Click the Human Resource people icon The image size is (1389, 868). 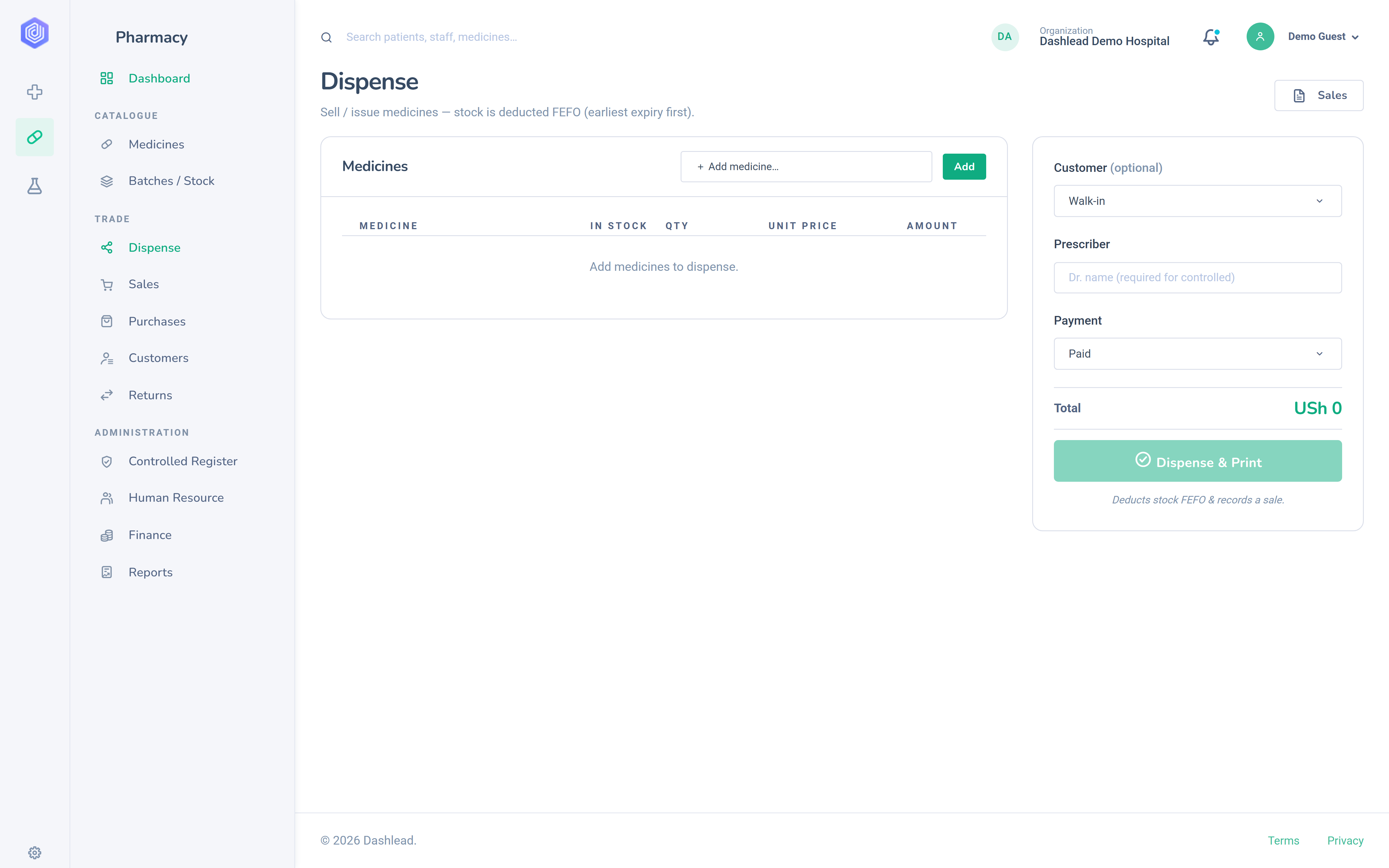(107, 498)
